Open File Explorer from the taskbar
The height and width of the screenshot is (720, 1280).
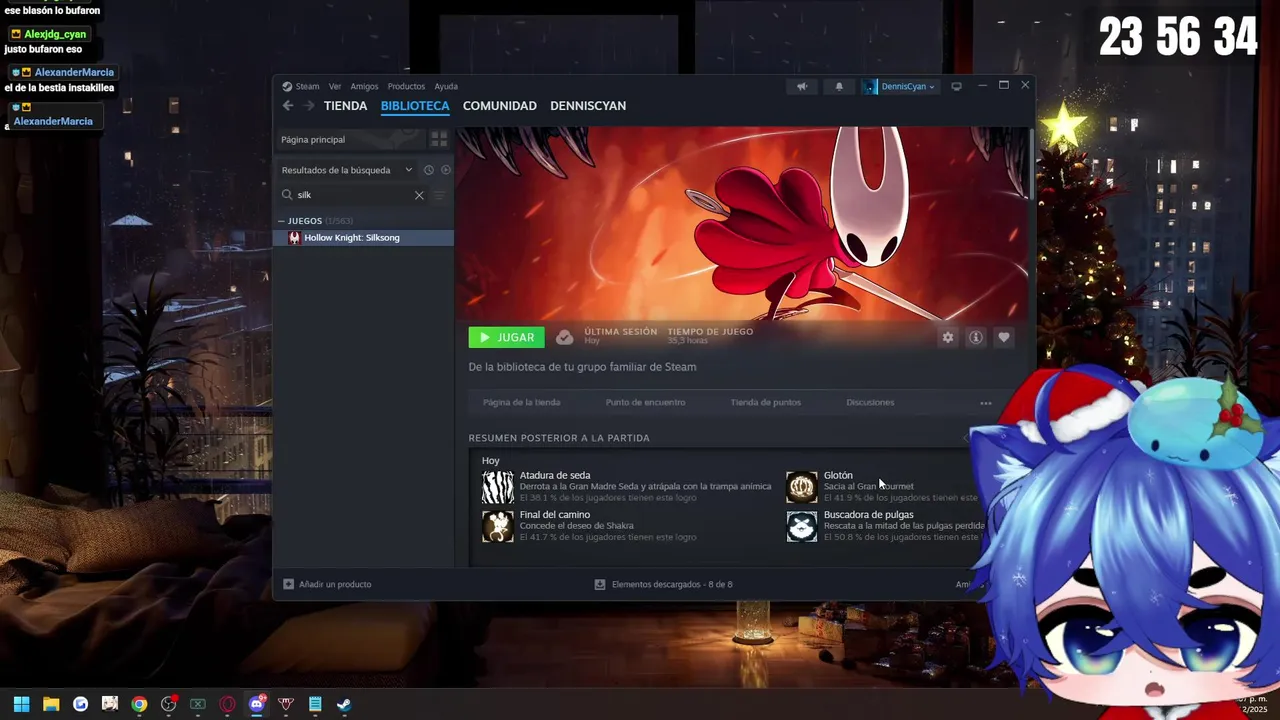(51, 704)
